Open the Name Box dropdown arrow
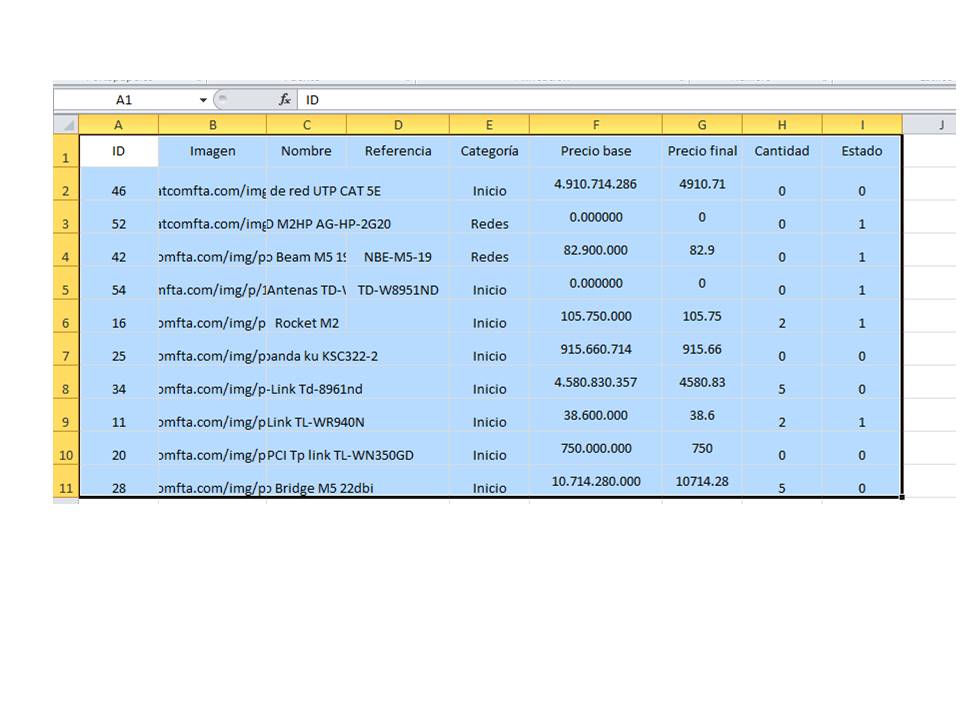This screenshot has width=960, height=720. tap(203, 100)
